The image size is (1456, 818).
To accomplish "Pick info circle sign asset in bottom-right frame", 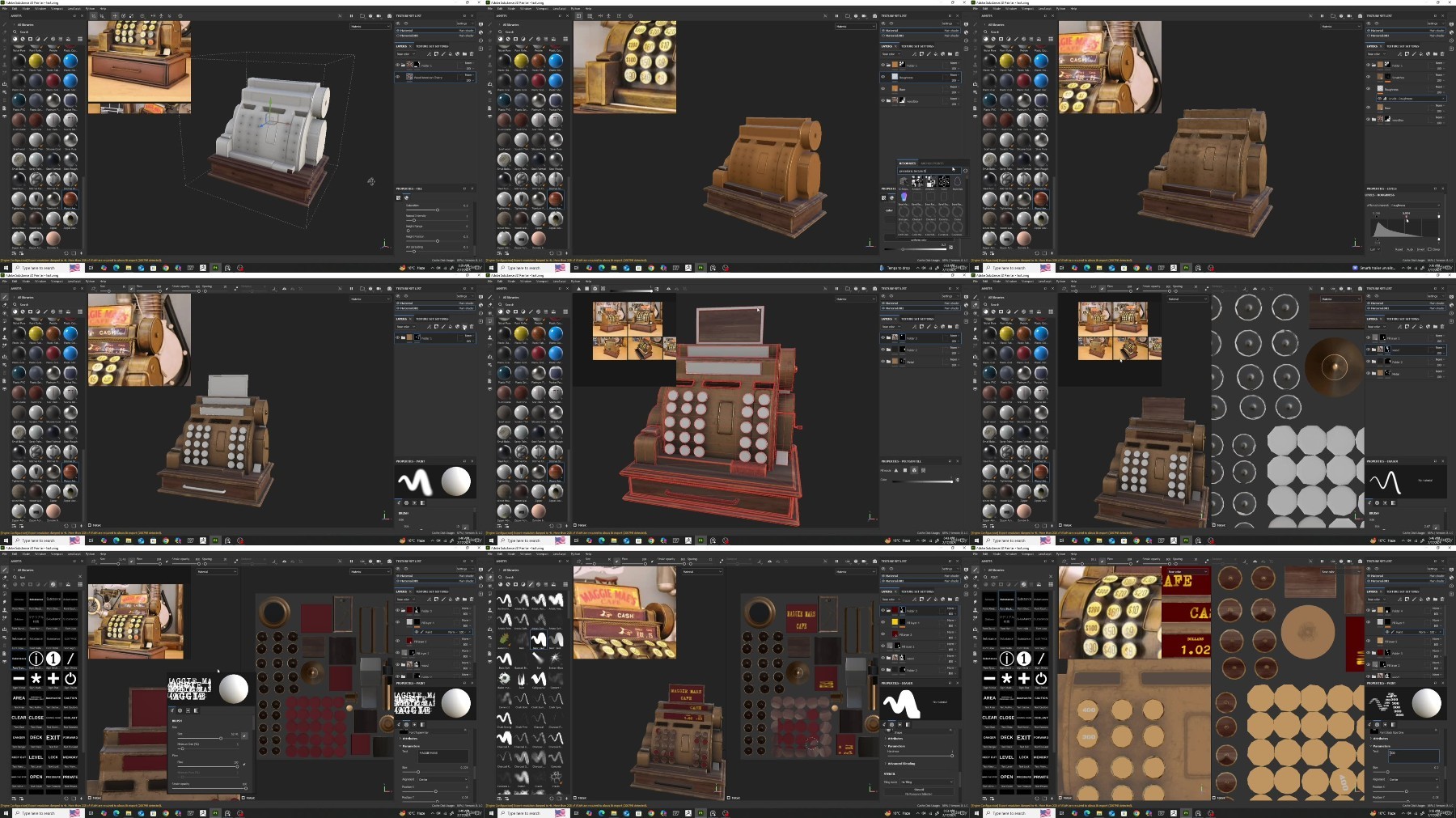I will 1006,659.
